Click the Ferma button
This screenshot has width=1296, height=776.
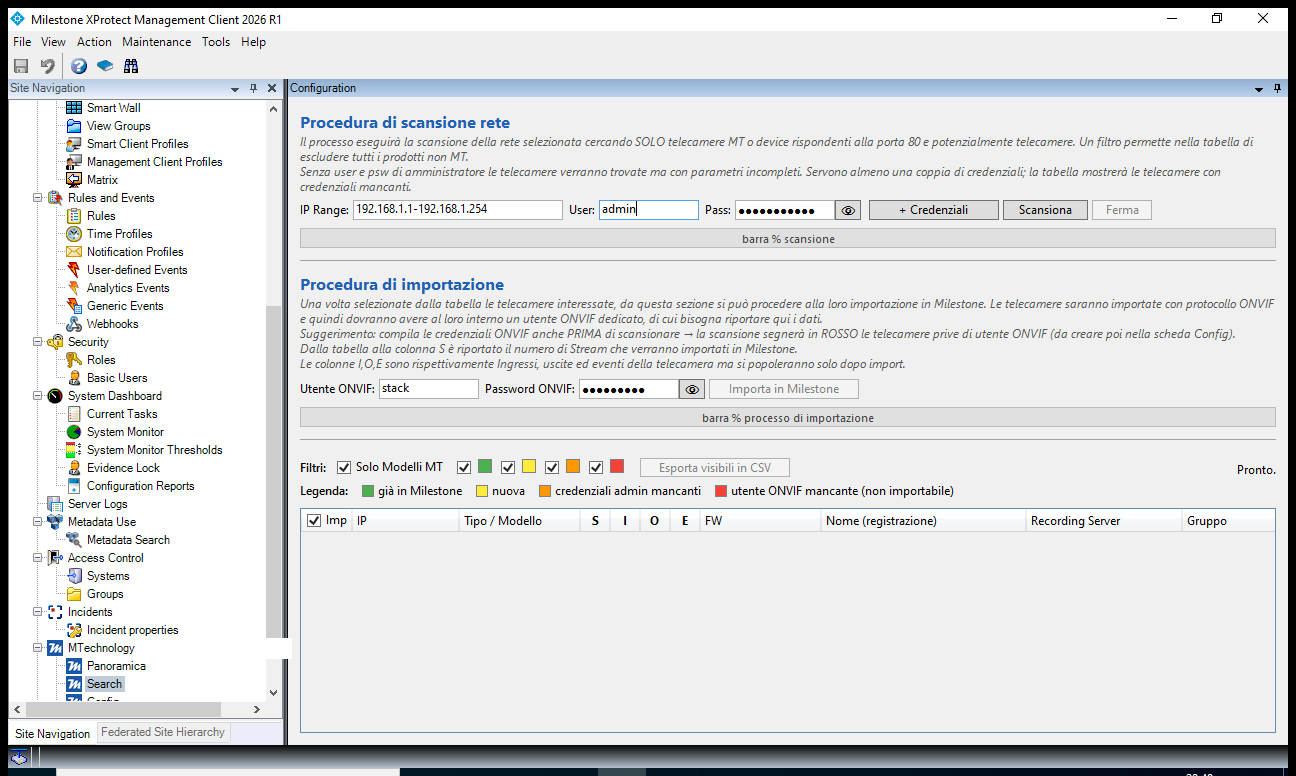pyautogui.click(x=1122, y=210)
